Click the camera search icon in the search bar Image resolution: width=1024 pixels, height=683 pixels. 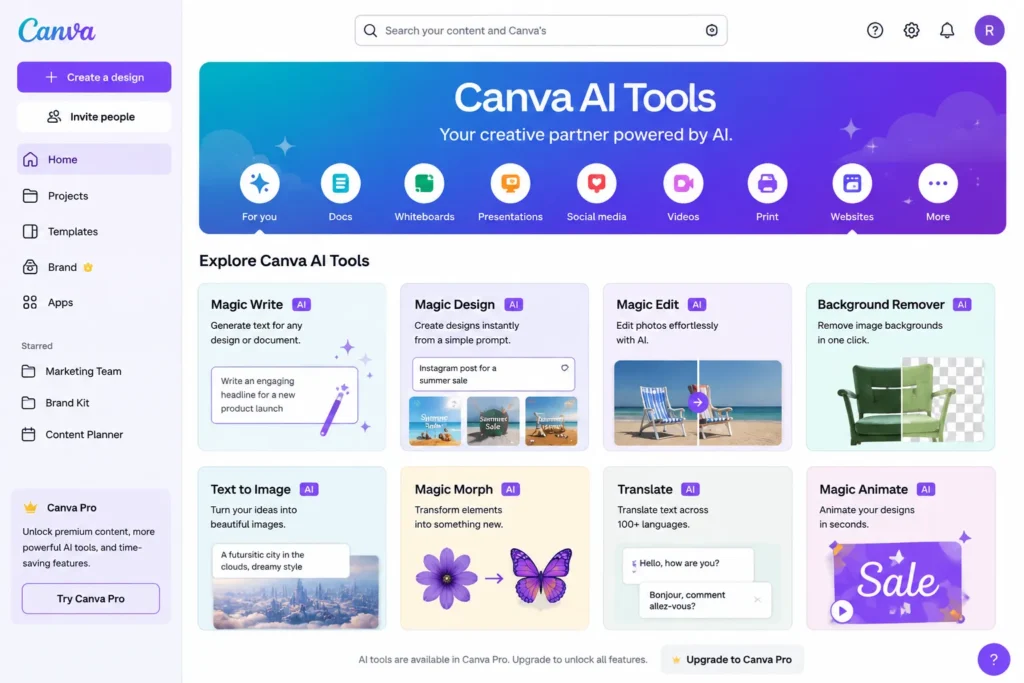click(711, 30)
